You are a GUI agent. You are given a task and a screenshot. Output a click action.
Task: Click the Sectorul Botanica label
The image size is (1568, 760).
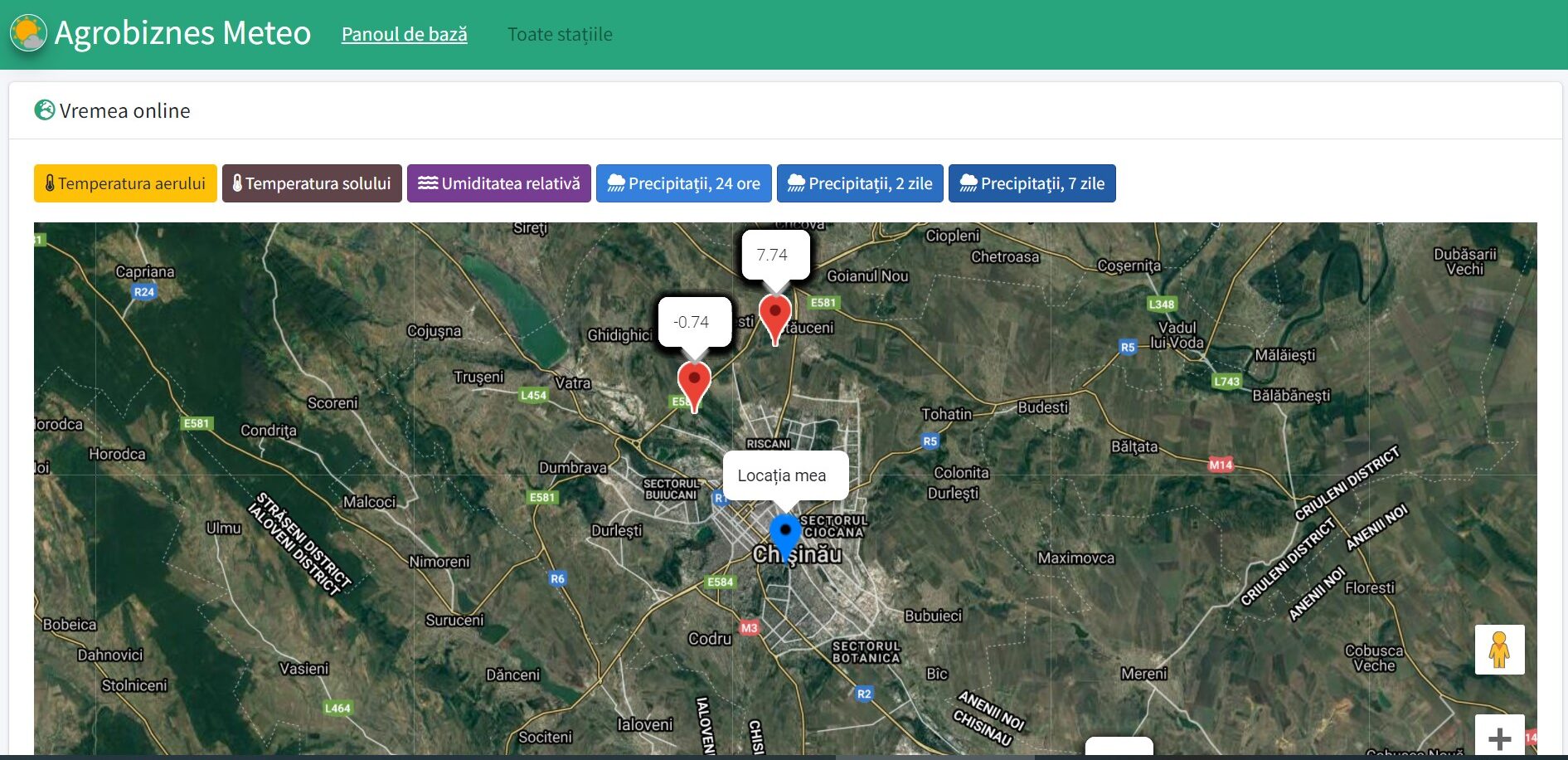tap(867, 652)
